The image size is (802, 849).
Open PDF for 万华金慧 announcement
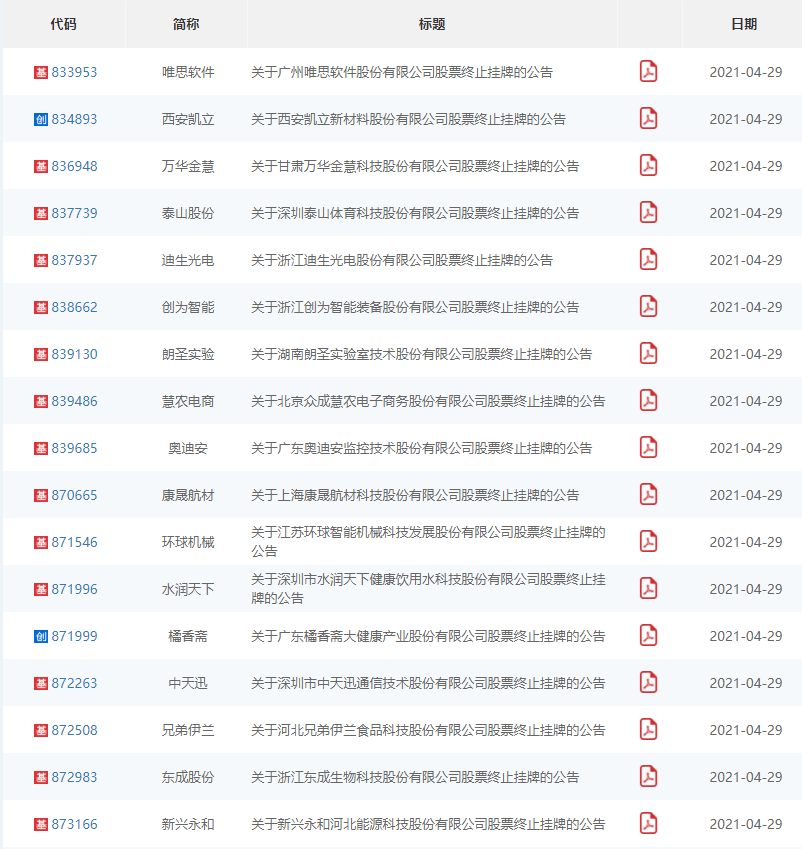648,166
